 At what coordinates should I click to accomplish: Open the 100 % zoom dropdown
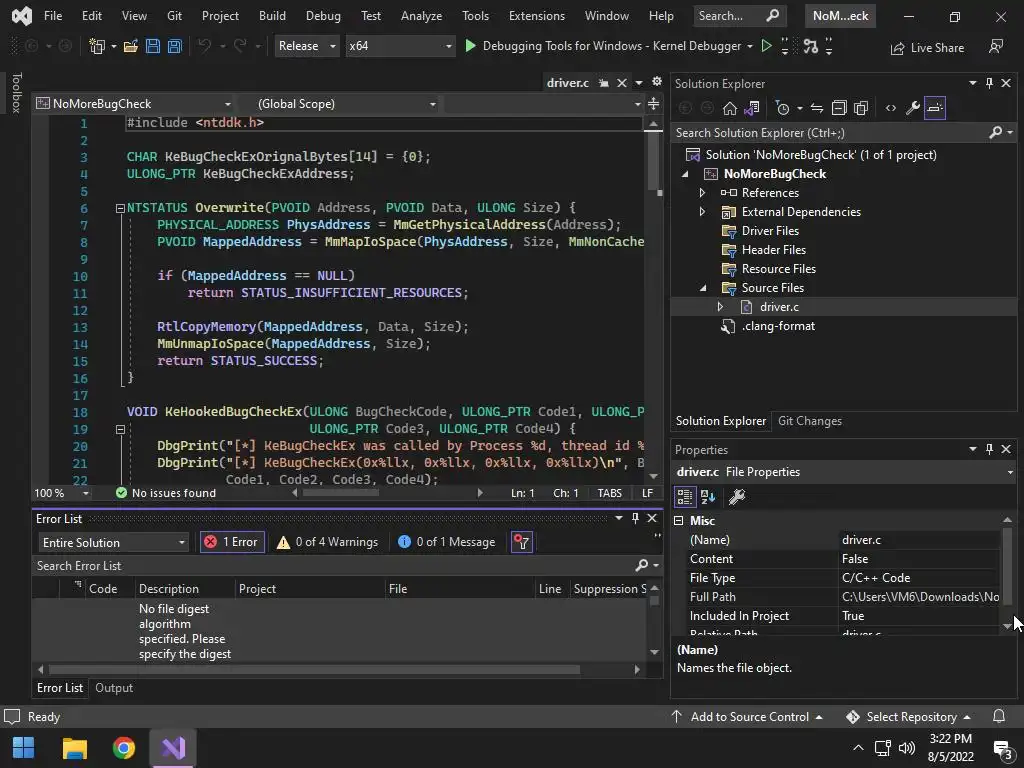pyautogui.click(x=61, y=493)
